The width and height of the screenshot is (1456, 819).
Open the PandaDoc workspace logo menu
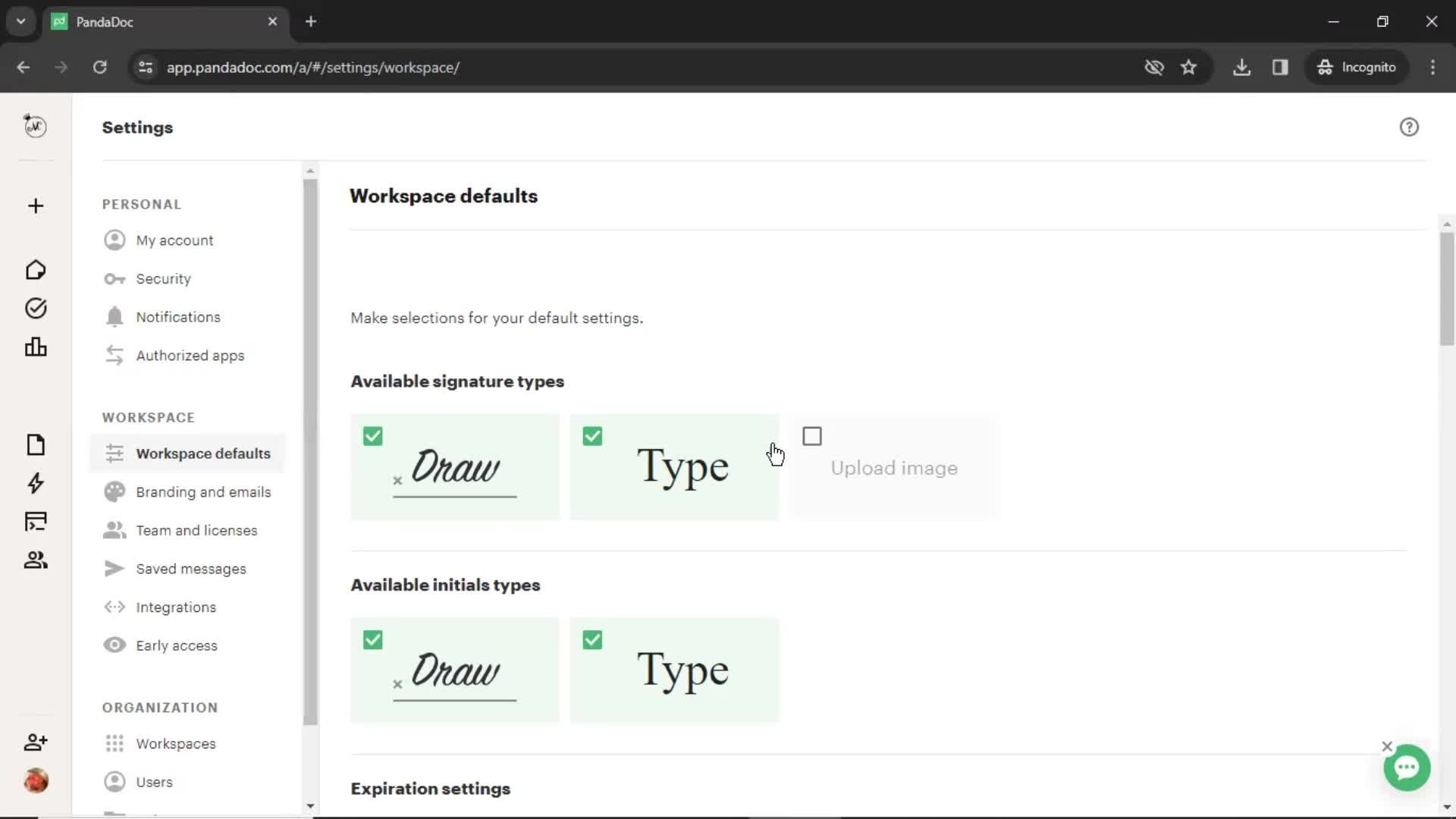[35, 126]
